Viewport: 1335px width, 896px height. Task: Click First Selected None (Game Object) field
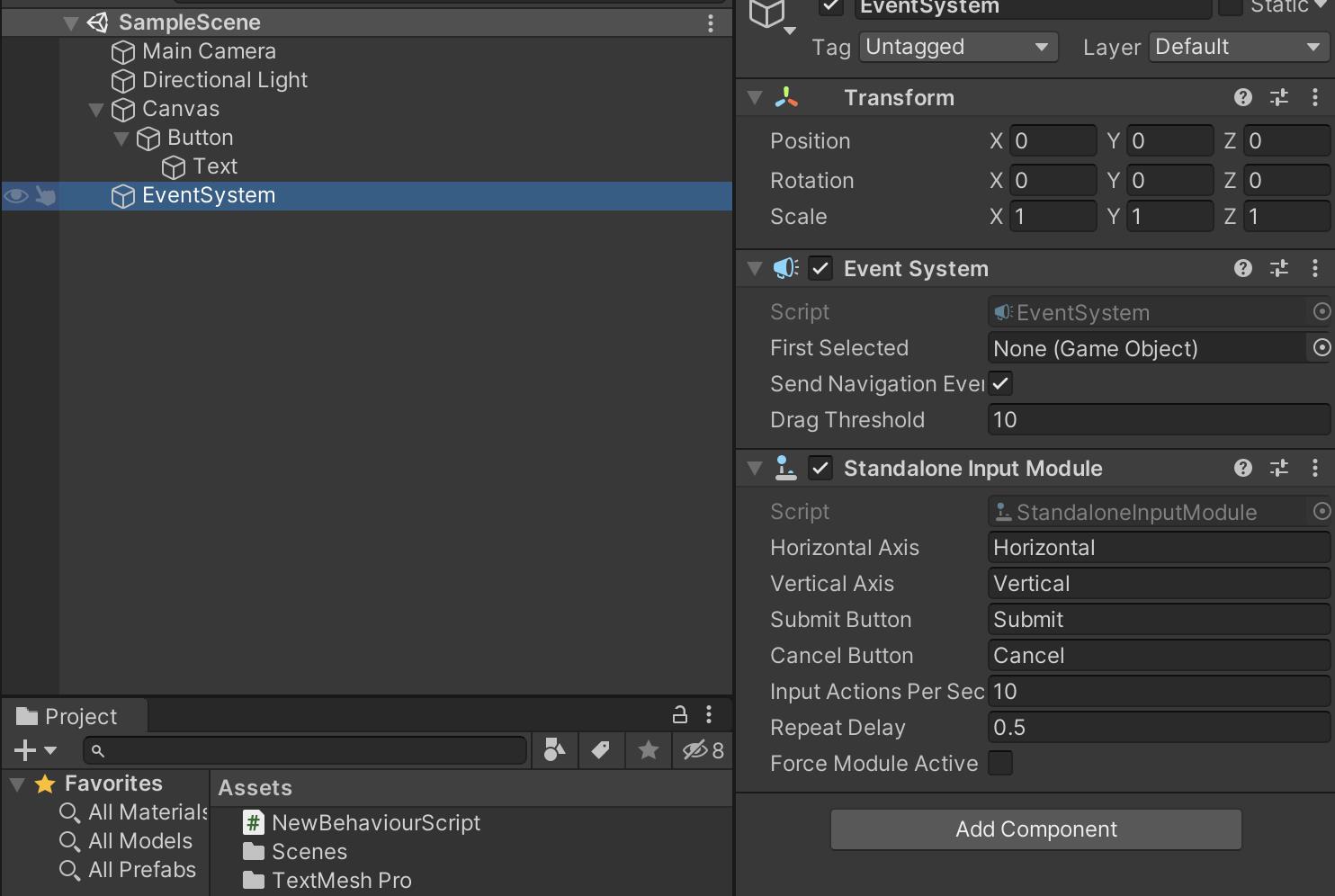pyautogui.click(x=1147, y=348)
